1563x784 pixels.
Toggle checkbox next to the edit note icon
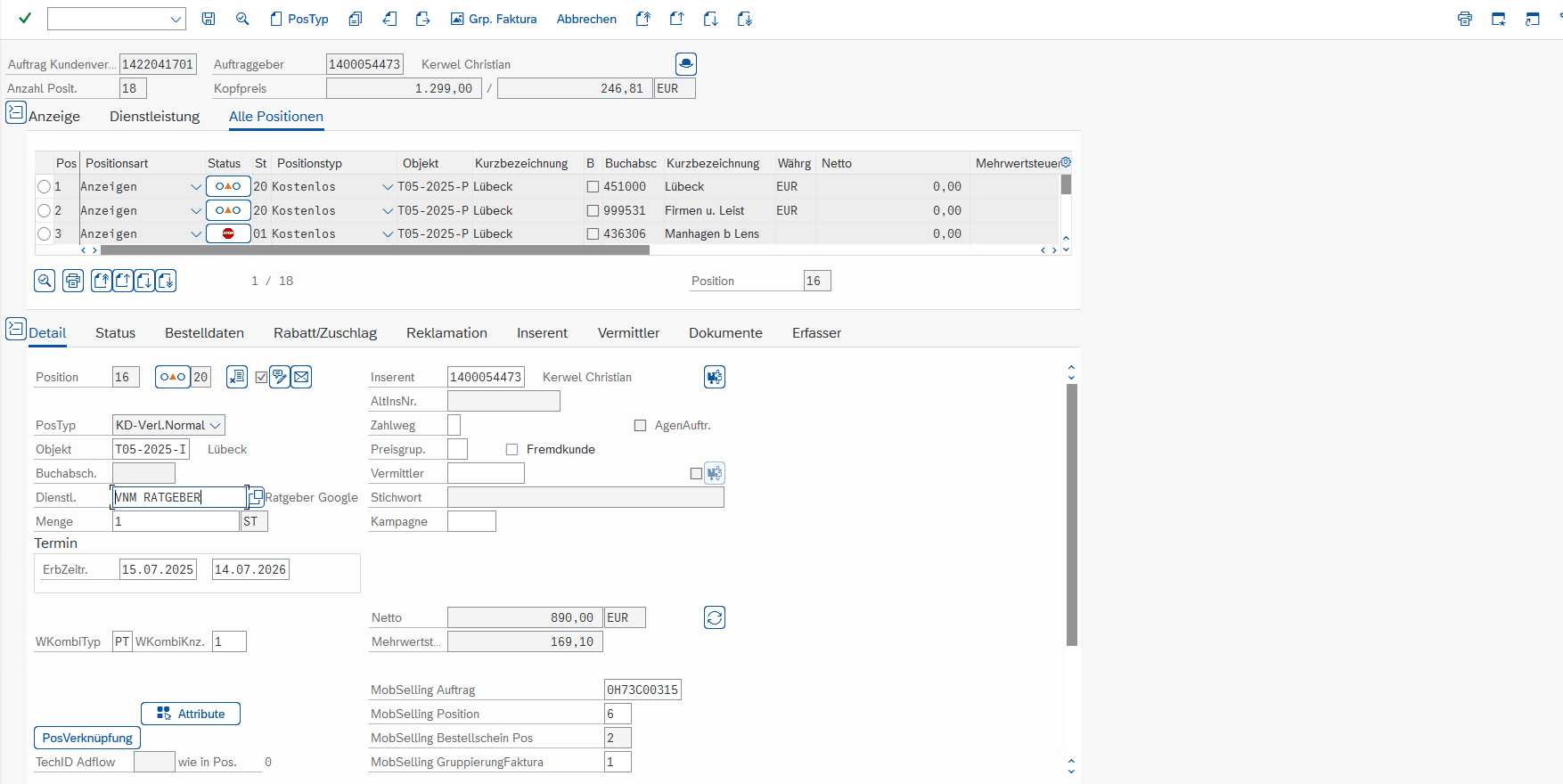[261, 378]
